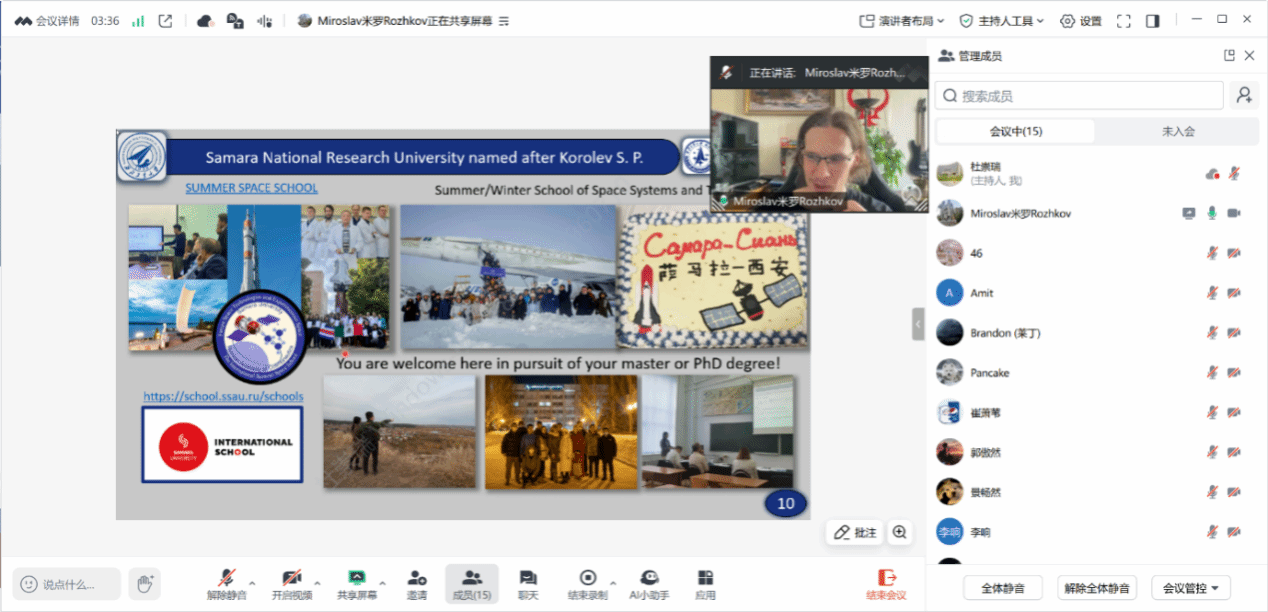1268x612 pixels.
Task: Open the AI小助手 assistant
Action: click(649, 584)
